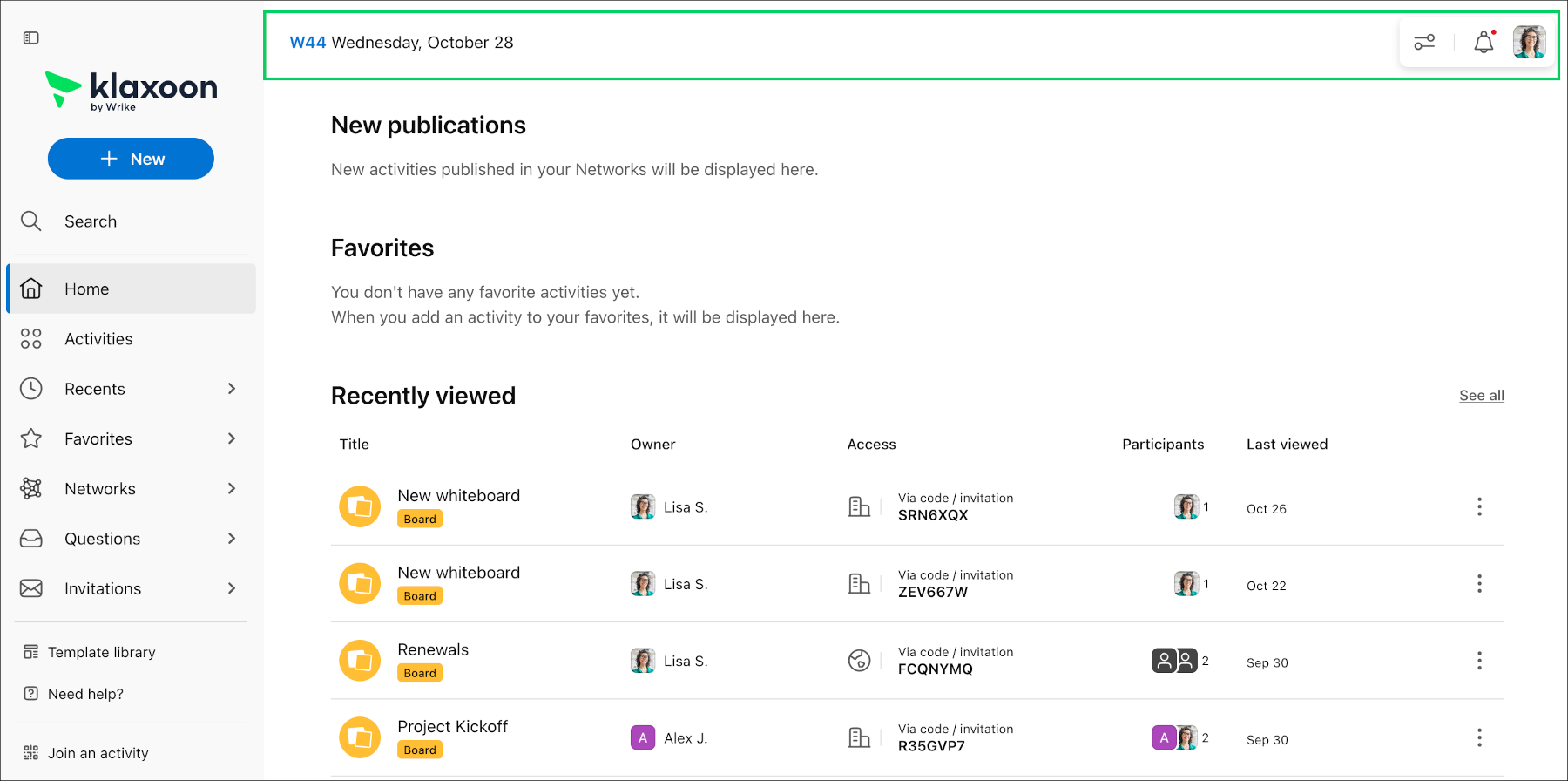
Task: Click the Oct 22 last viewed date
Action: tap(1266, 586)
